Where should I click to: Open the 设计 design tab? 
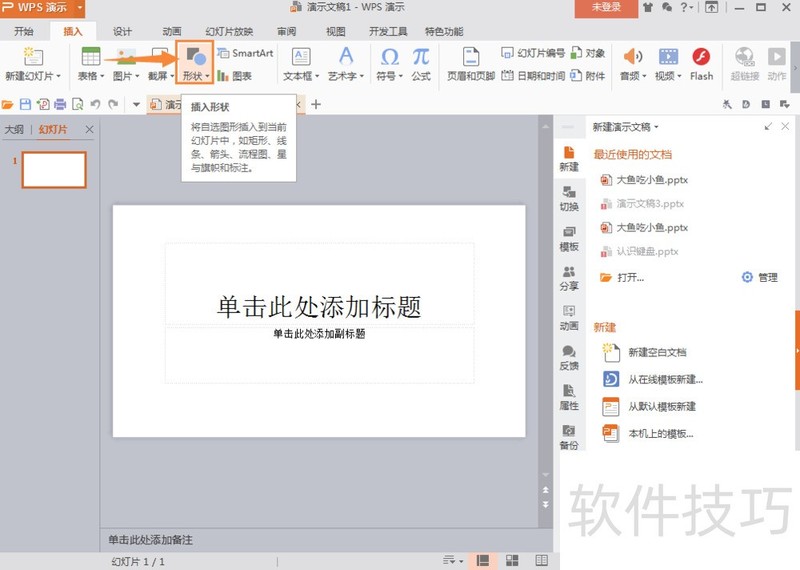click(122, 32)
